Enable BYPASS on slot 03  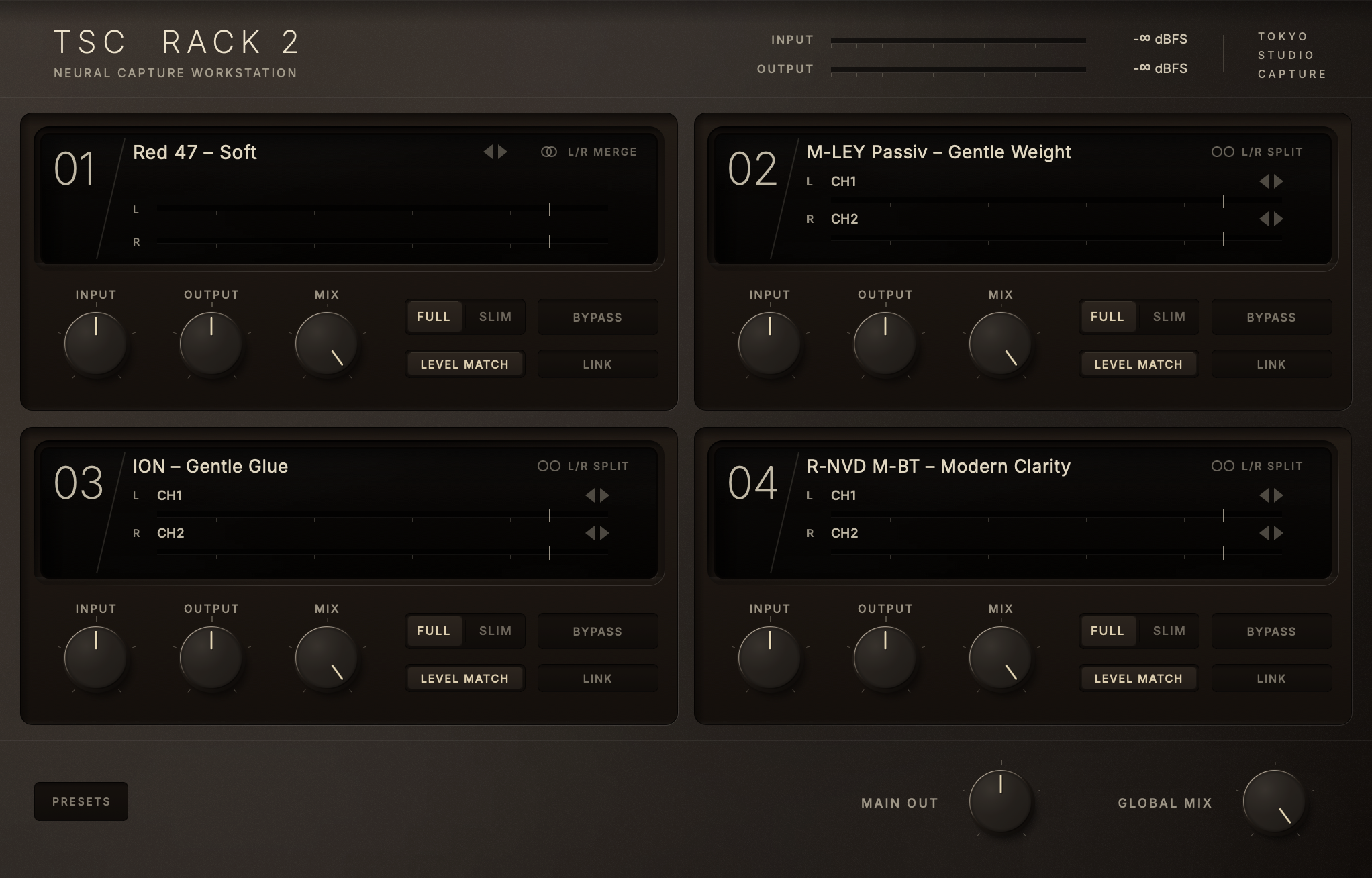597,631
